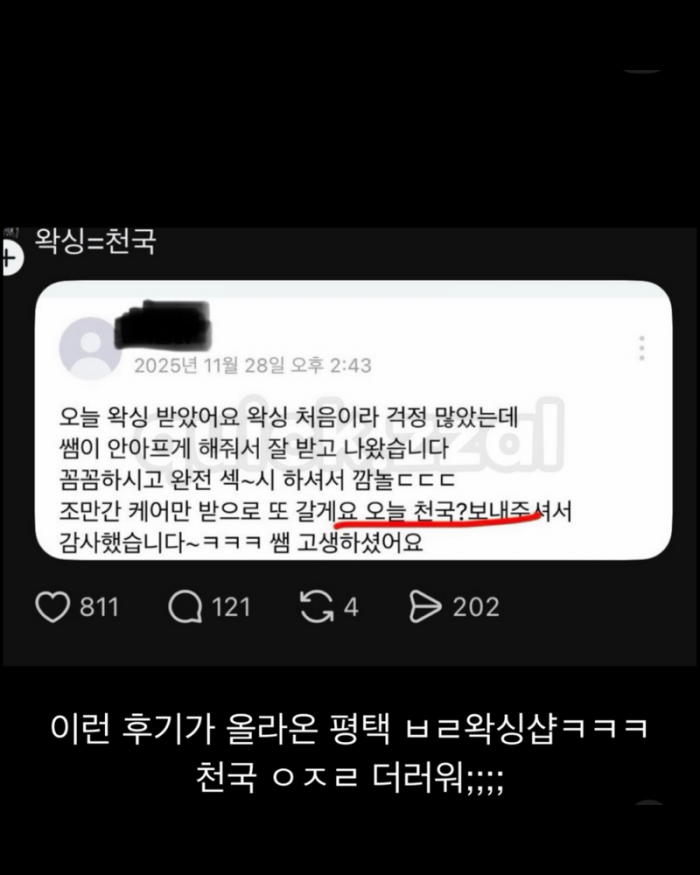This screenshot has width=700, height=875.
Task: Tap the heart icon to like the post
Action: (x=52, y=607)
